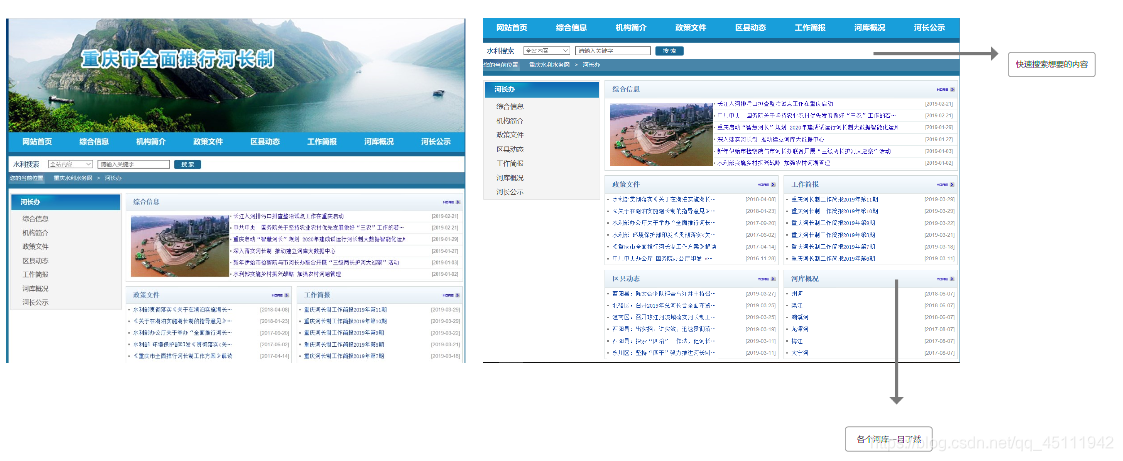Go to 河库概况 in right page navigation bar
Viewport: 1123px width, 461px height.
(x=869, y=27)
